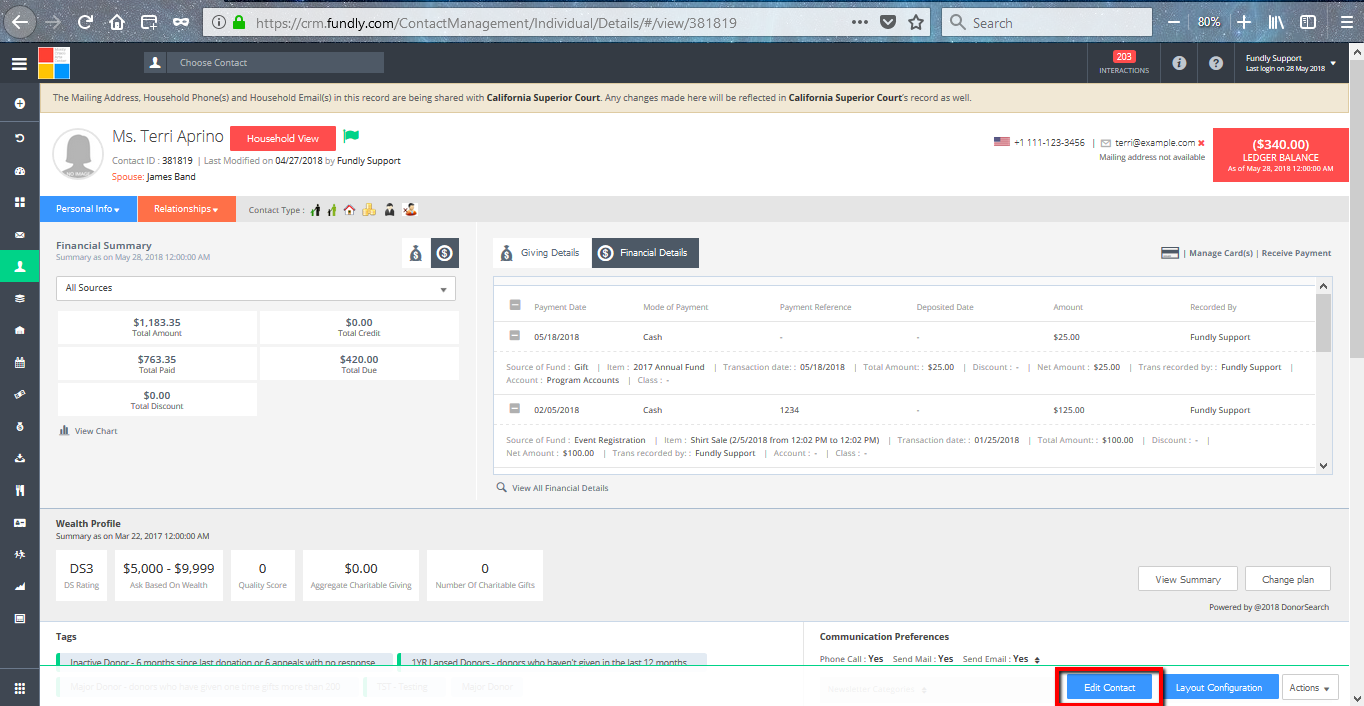Image resolution: width=1364 pixels, height=706 pixels.
Task: Open the stacked layers sidebar icon
Action: [19, 298]
